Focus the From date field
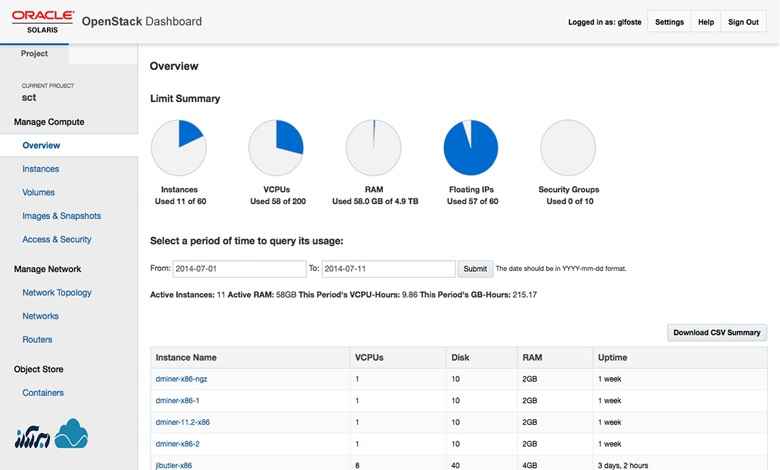 coord(239,269)
